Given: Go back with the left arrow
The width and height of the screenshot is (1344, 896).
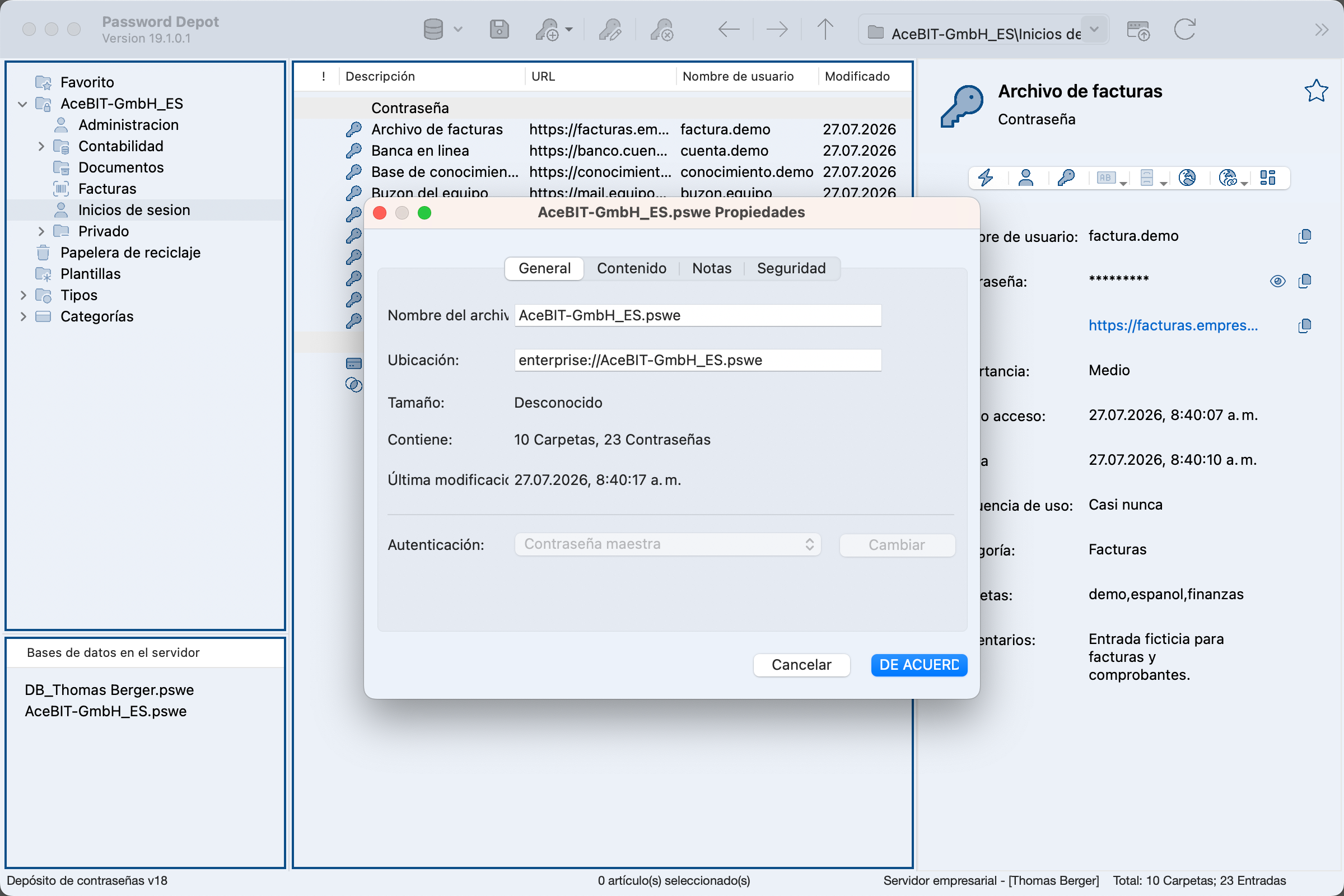Looking at the screenshot, I should (x=729, y=29).
